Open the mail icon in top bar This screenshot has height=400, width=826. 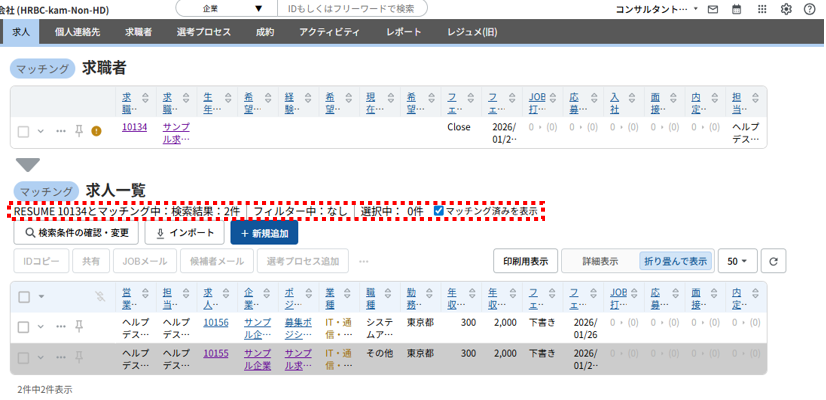click(713, 9)
